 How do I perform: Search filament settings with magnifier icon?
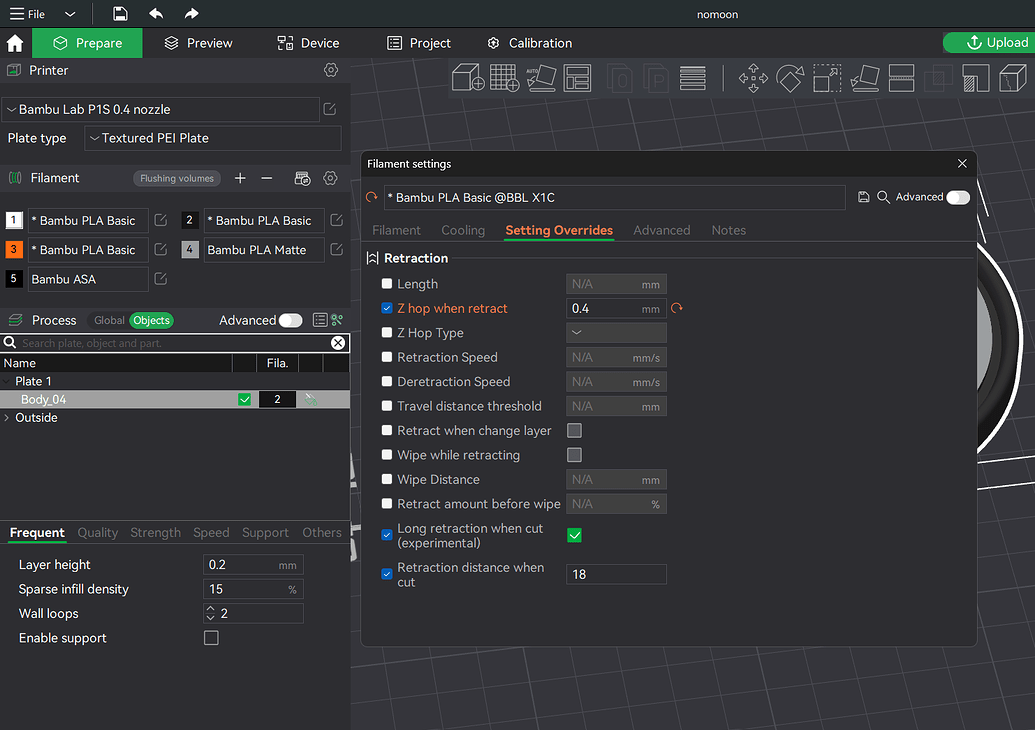coord(883,197)
